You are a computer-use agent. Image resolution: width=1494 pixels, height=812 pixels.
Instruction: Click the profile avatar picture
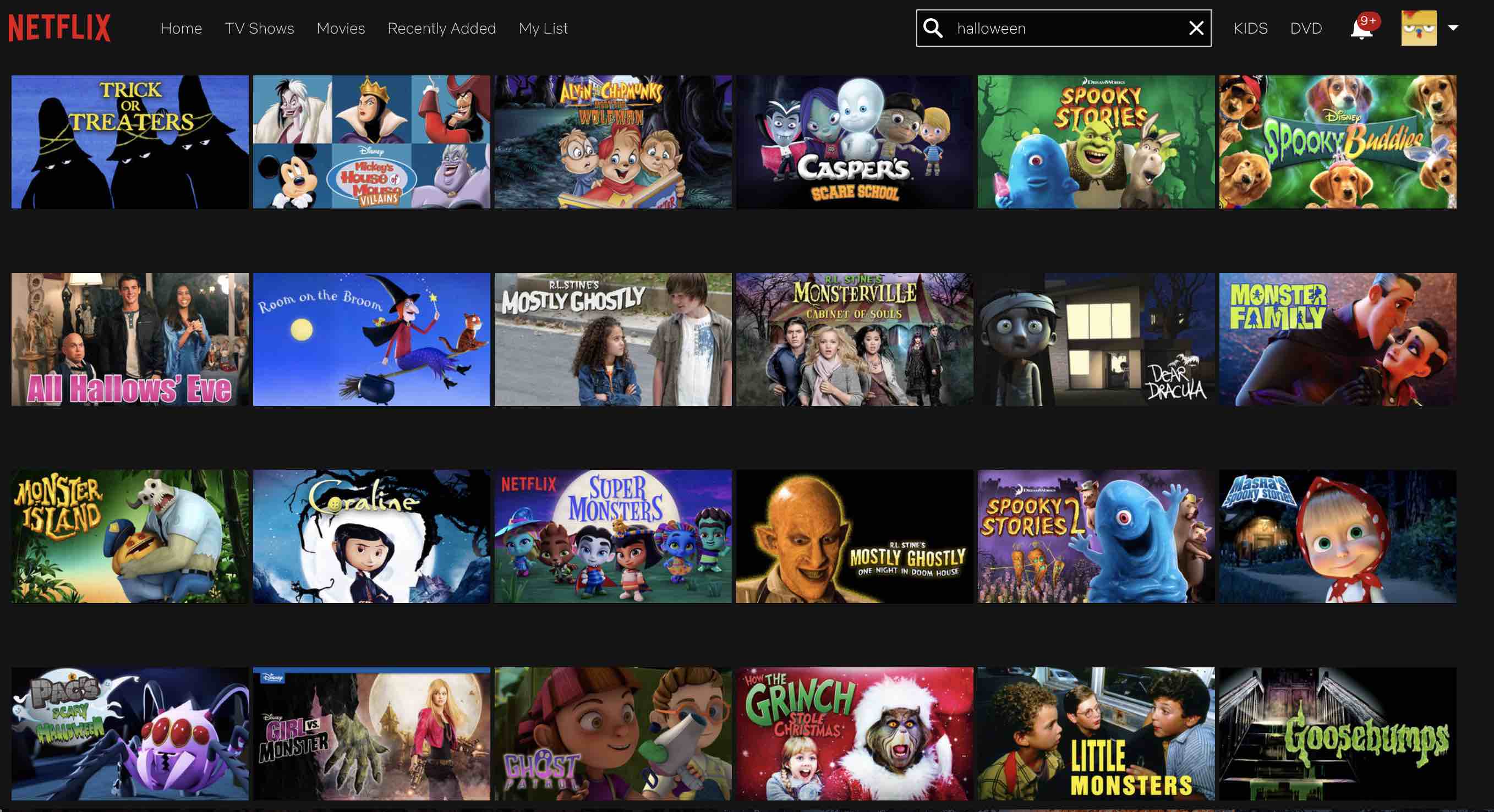tap(1419, 28)
